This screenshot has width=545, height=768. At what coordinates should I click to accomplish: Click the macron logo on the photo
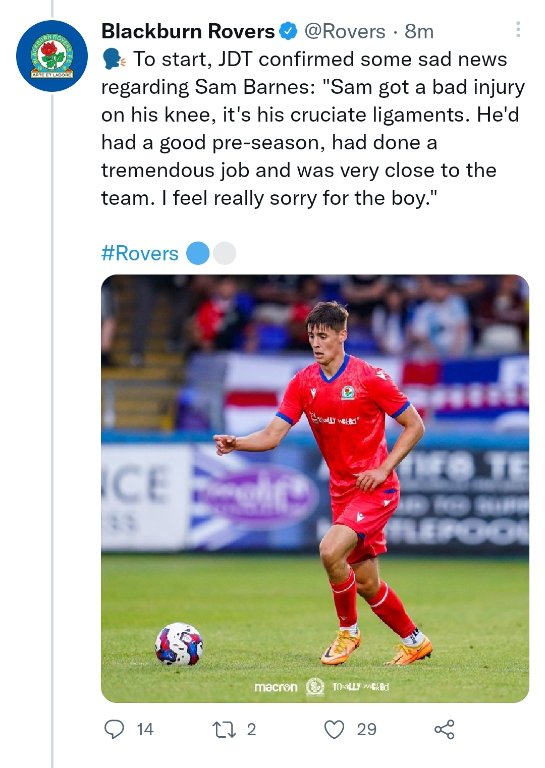[276, 687]
